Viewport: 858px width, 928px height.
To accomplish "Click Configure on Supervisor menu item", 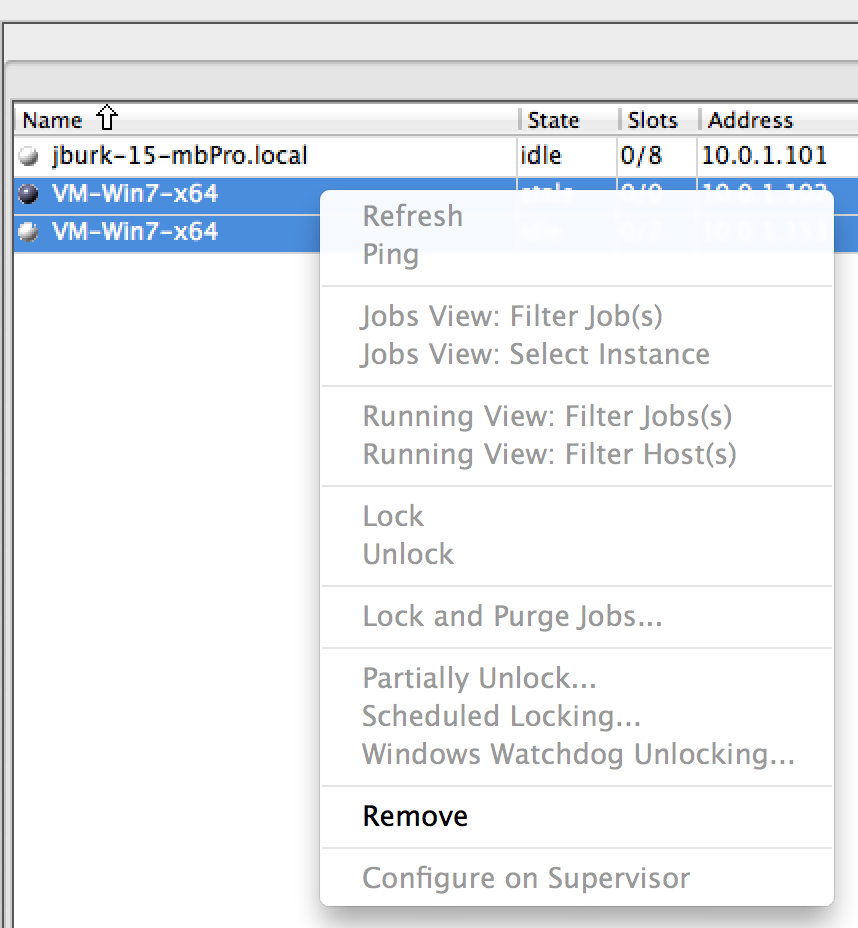I will click(x=526, y=878).
